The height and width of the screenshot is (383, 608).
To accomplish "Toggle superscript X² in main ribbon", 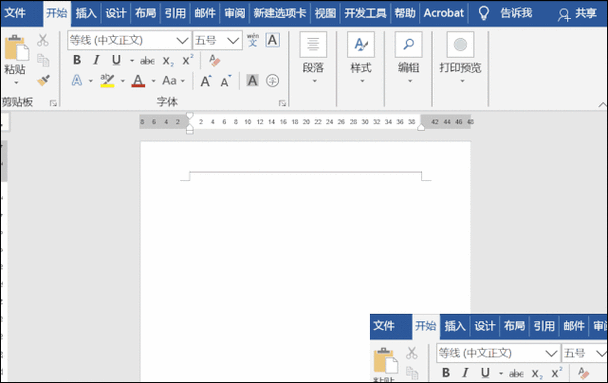I will point(188,60).
